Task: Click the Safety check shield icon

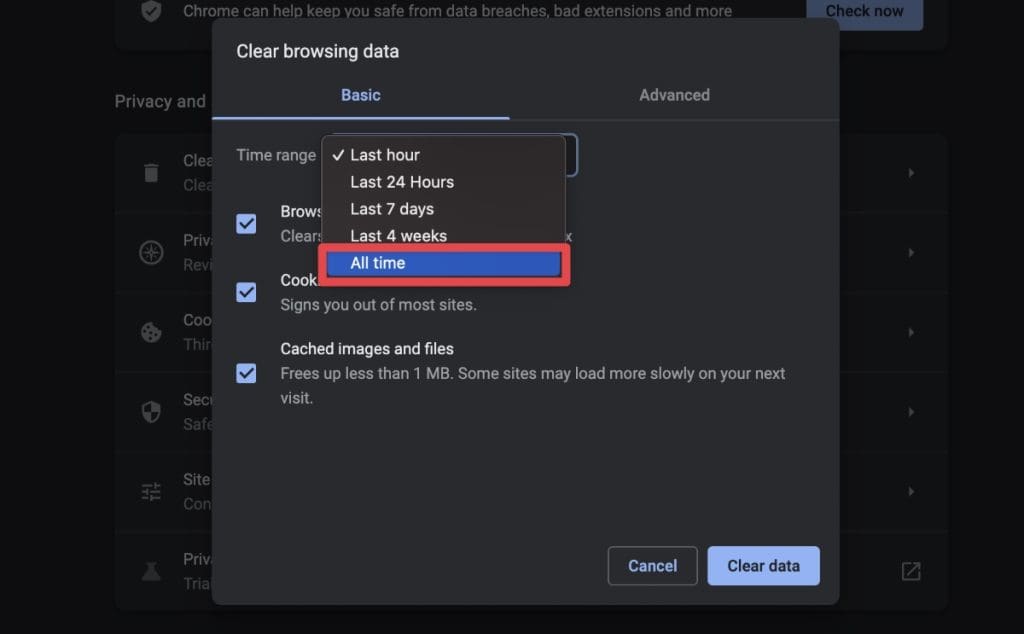Action: [x=151, y=12]
